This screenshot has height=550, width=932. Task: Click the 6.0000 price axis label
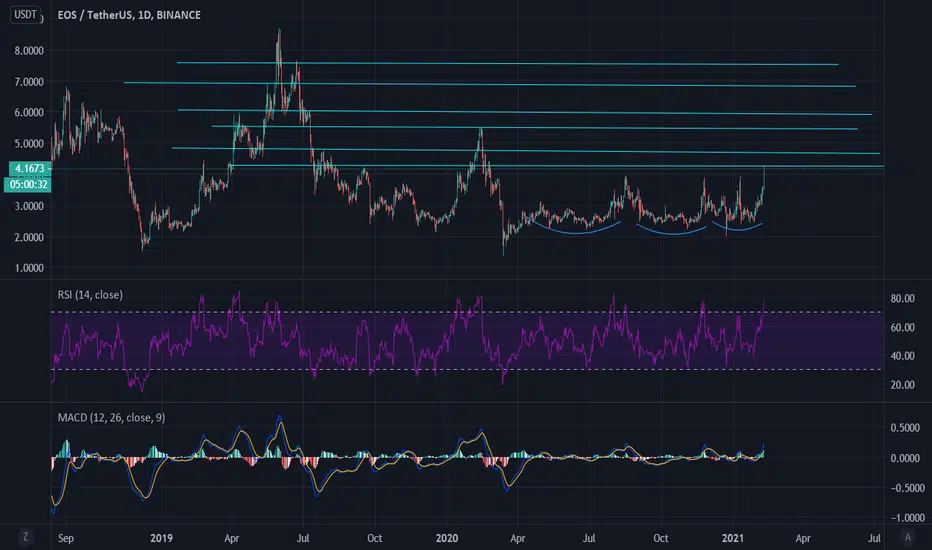(x=29, y=112)
